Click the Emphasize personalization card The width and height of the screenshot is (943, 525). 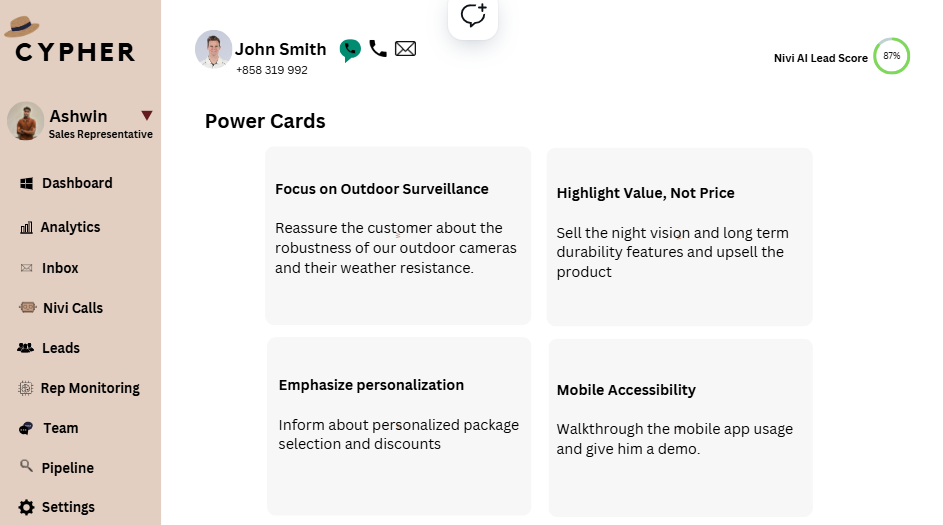399,426
